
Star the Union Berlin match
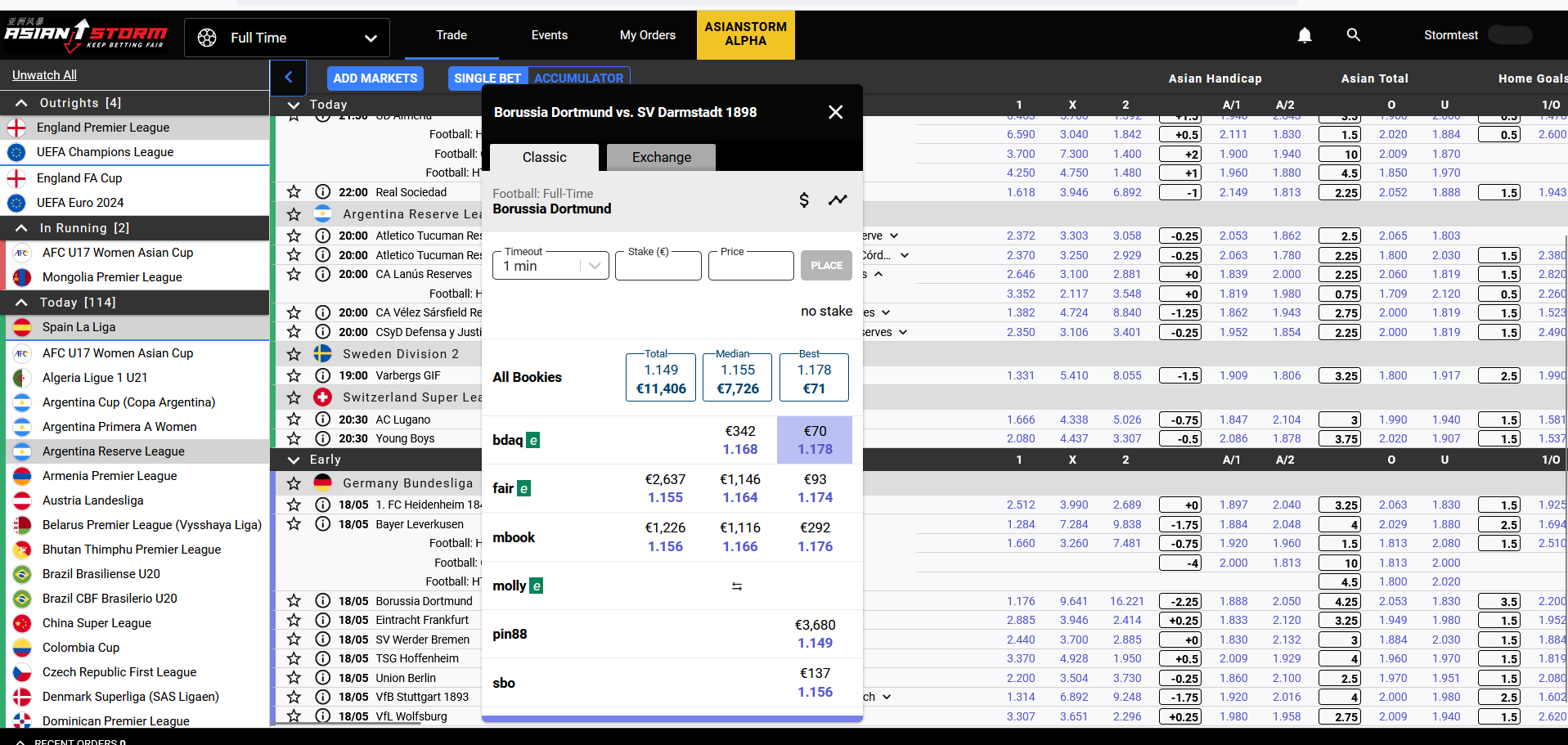point(294,678)
